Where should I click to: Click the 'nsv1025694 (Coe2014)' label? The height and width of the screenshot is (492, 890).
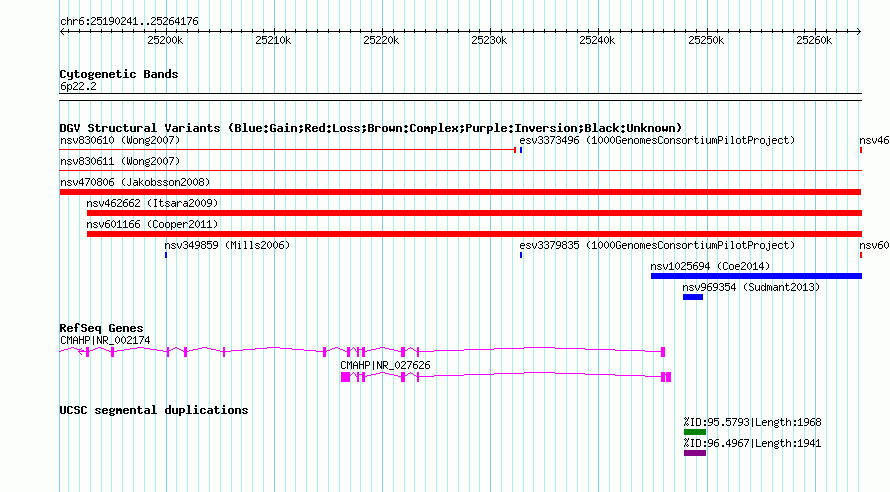(710, 267)
